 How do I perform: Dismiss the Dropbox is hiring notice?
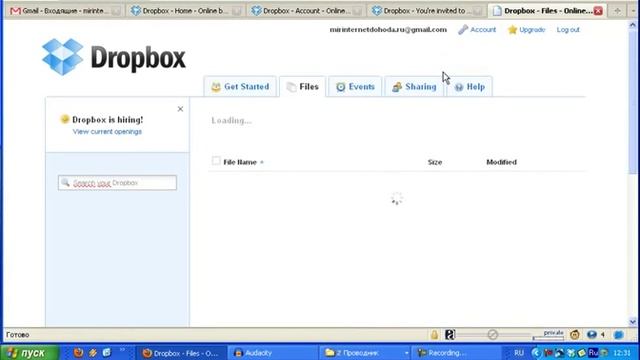point(180,109)
